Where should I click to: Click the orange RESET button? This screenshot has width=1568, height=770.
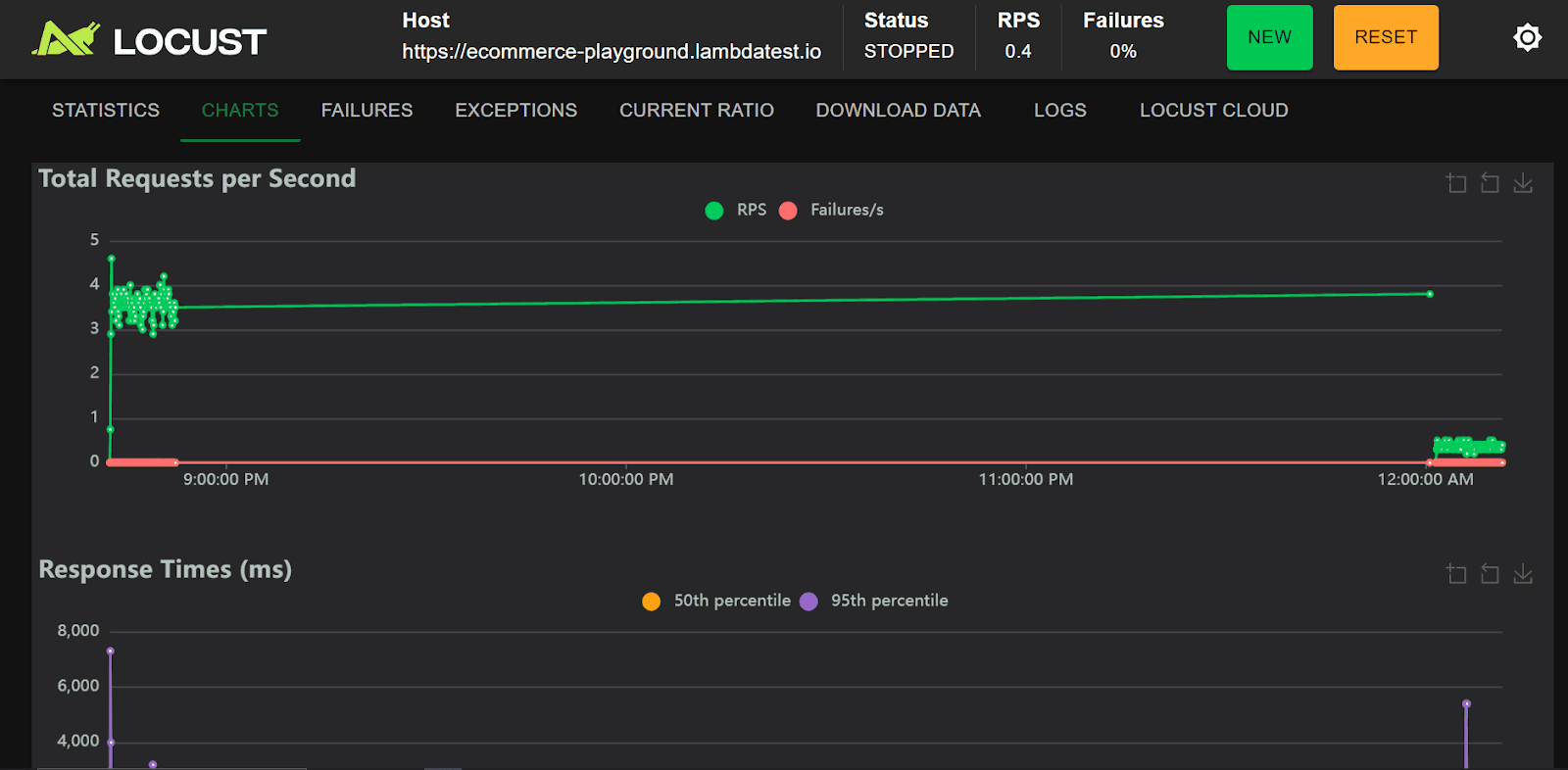[1385, 37]
